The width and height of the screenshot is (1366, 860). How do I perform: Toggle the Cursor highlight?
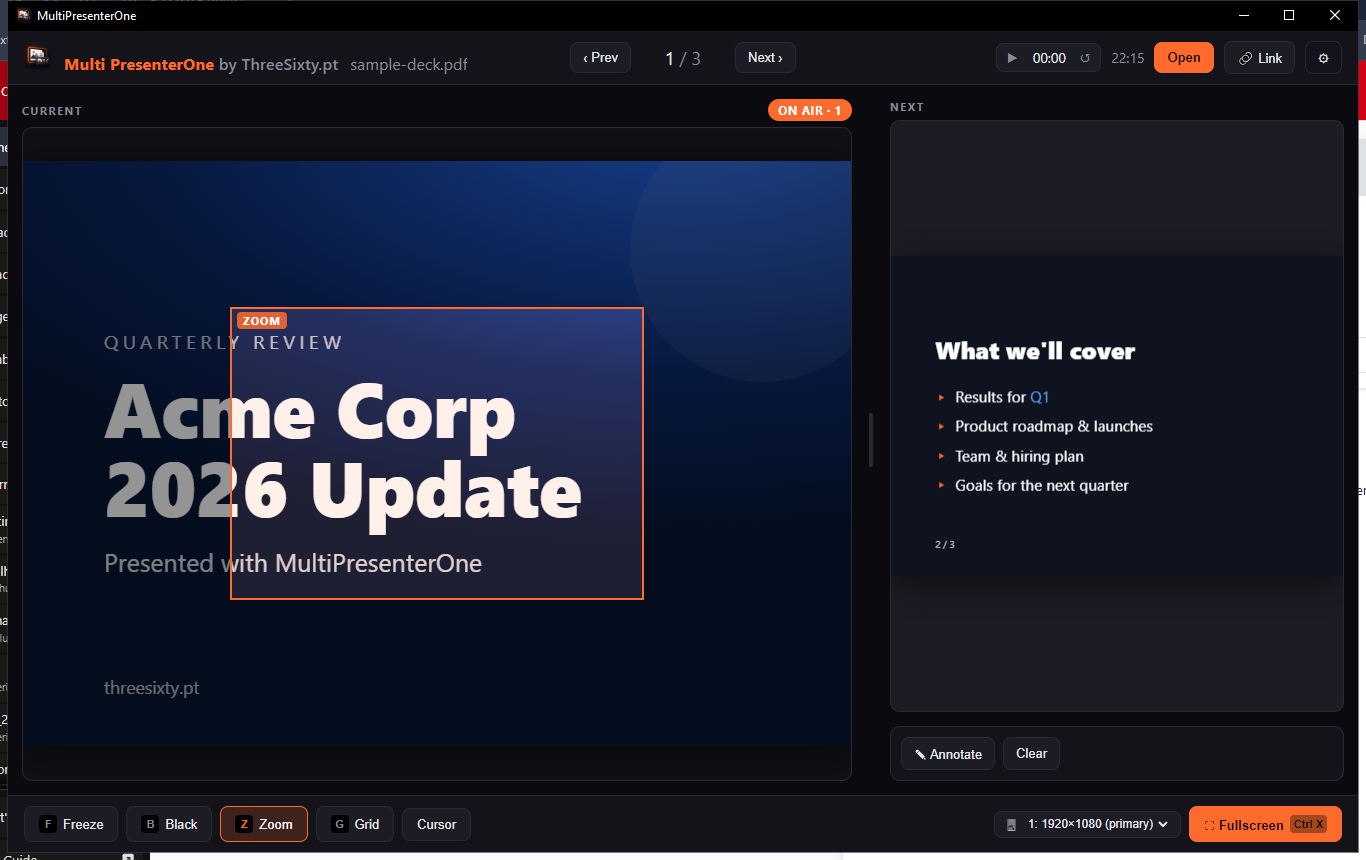coord(436,824)
